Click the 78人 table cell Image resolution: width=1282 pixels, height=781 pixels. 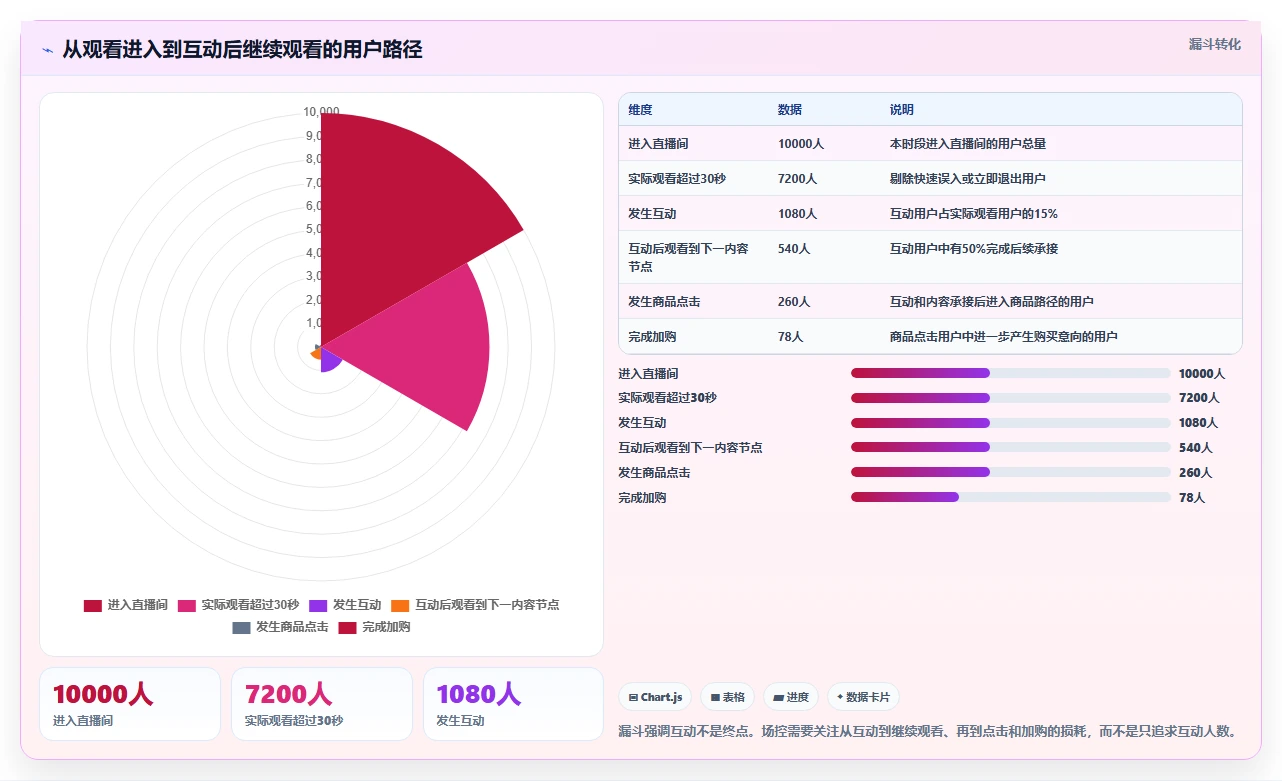pyautogui.click(x=791, y=337)
